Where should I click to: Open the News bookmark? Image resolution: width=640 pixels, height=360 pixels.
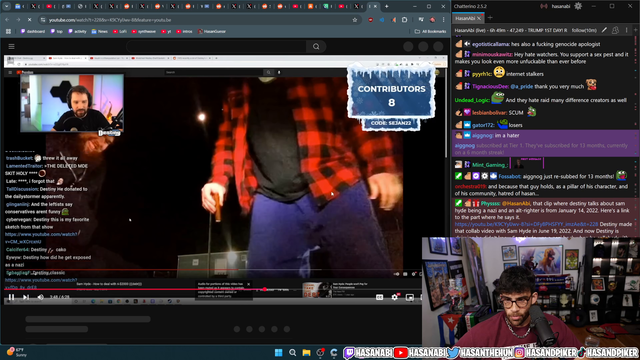[x=100, y=31]
